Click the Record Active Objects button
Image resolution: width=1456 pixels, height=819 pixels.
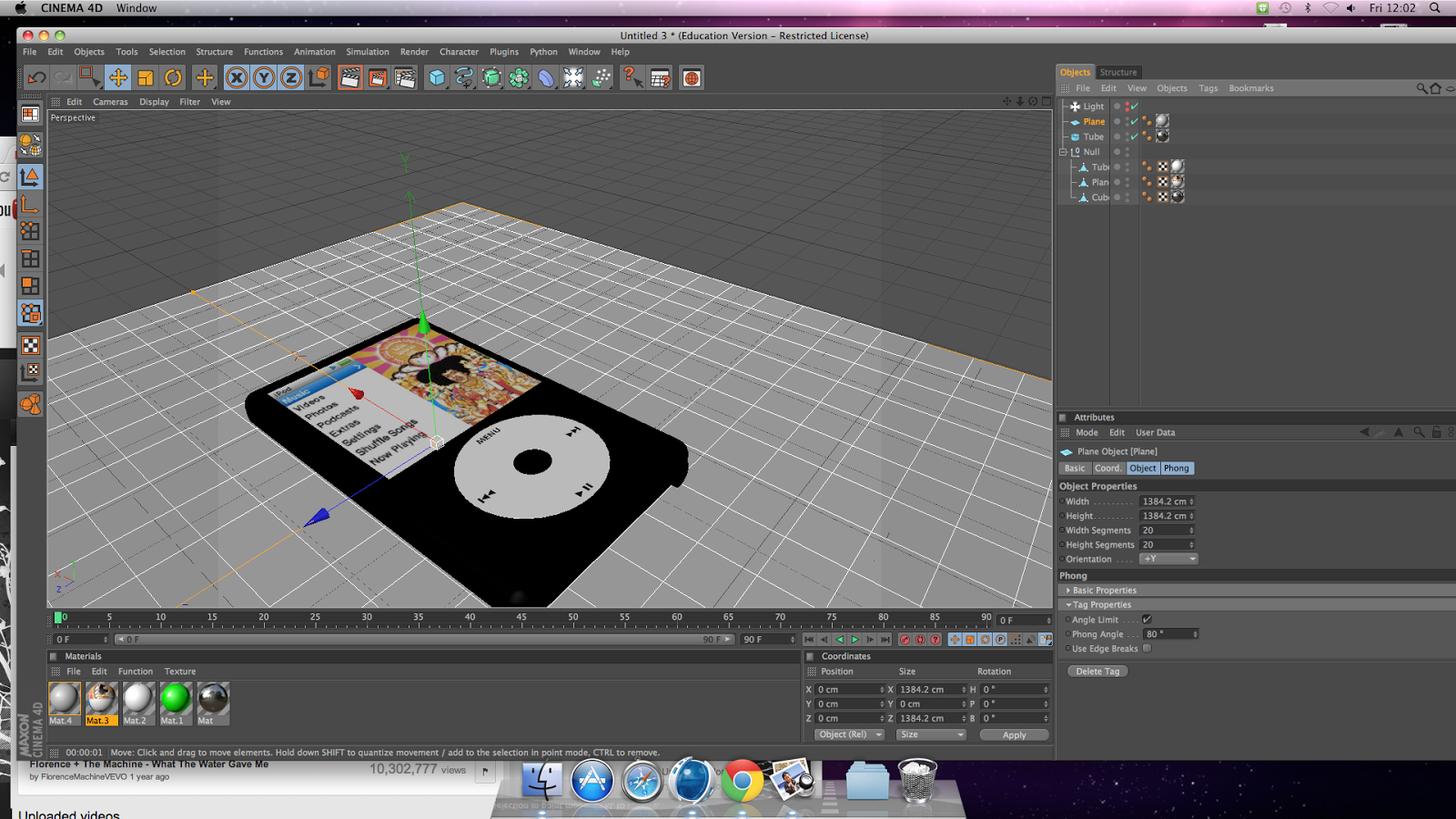coord(905,640)
